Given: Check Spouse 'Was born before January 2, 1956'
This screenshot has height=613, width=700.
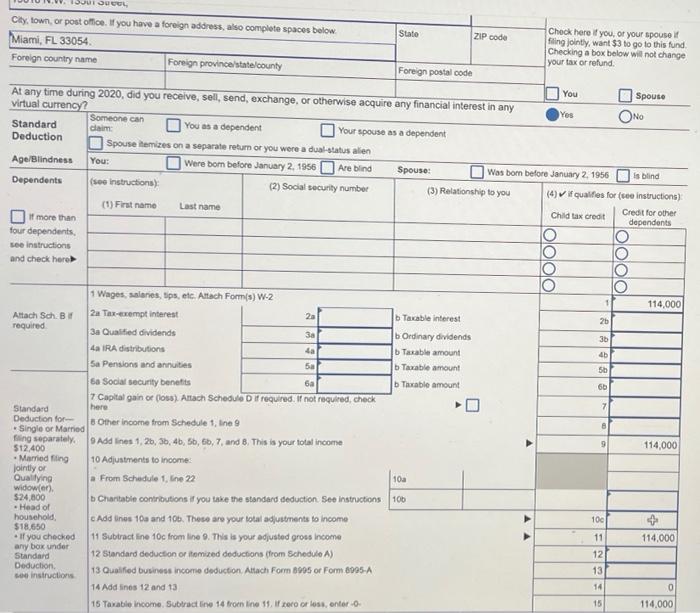Looking at the screenshot, I should 477,172.
